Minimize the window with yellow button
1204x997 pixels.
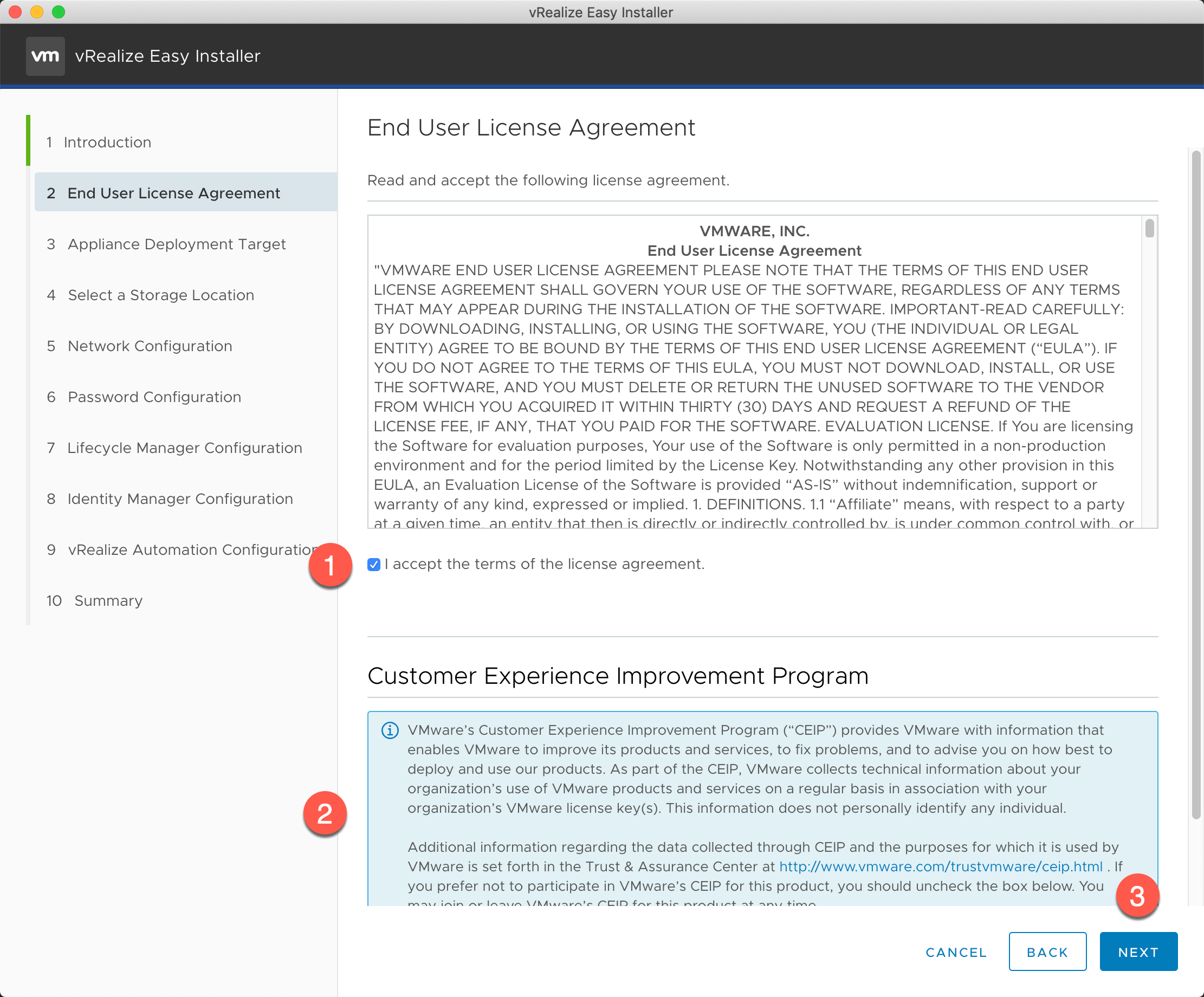coord(37,12)
